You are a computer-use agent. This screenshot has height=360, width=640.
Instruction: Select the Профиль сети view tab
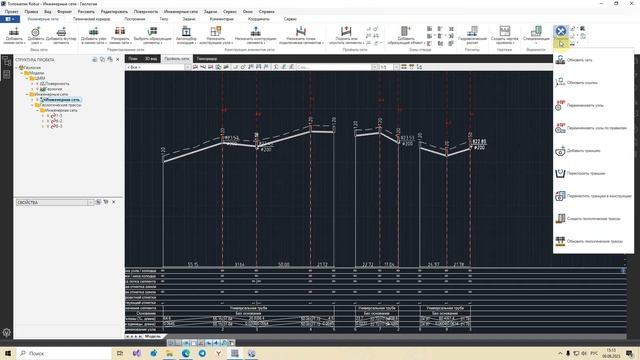tap(177, 59)
